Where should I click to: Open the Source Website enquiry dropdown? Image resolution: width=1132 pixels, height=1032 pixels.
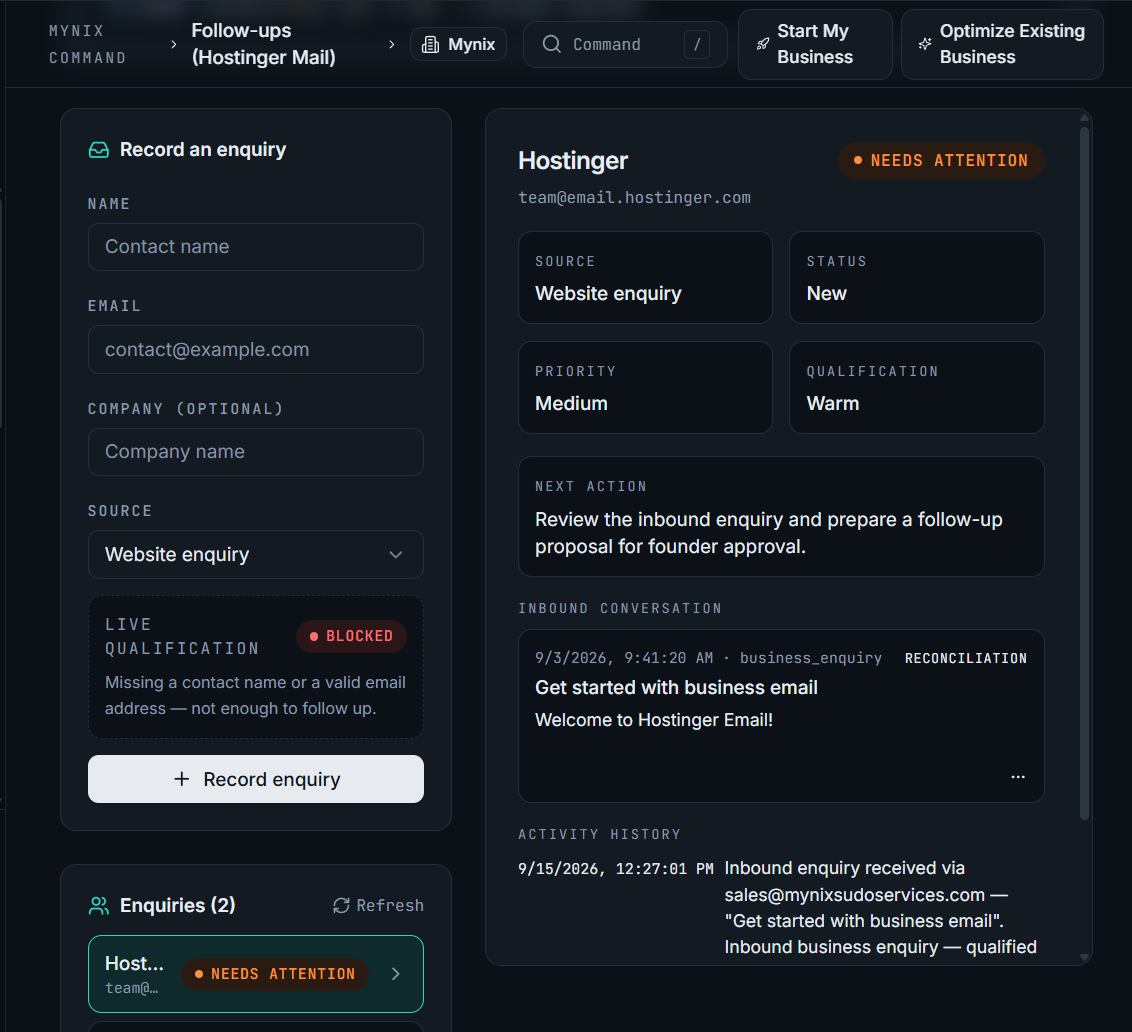(x=256, y=555)
